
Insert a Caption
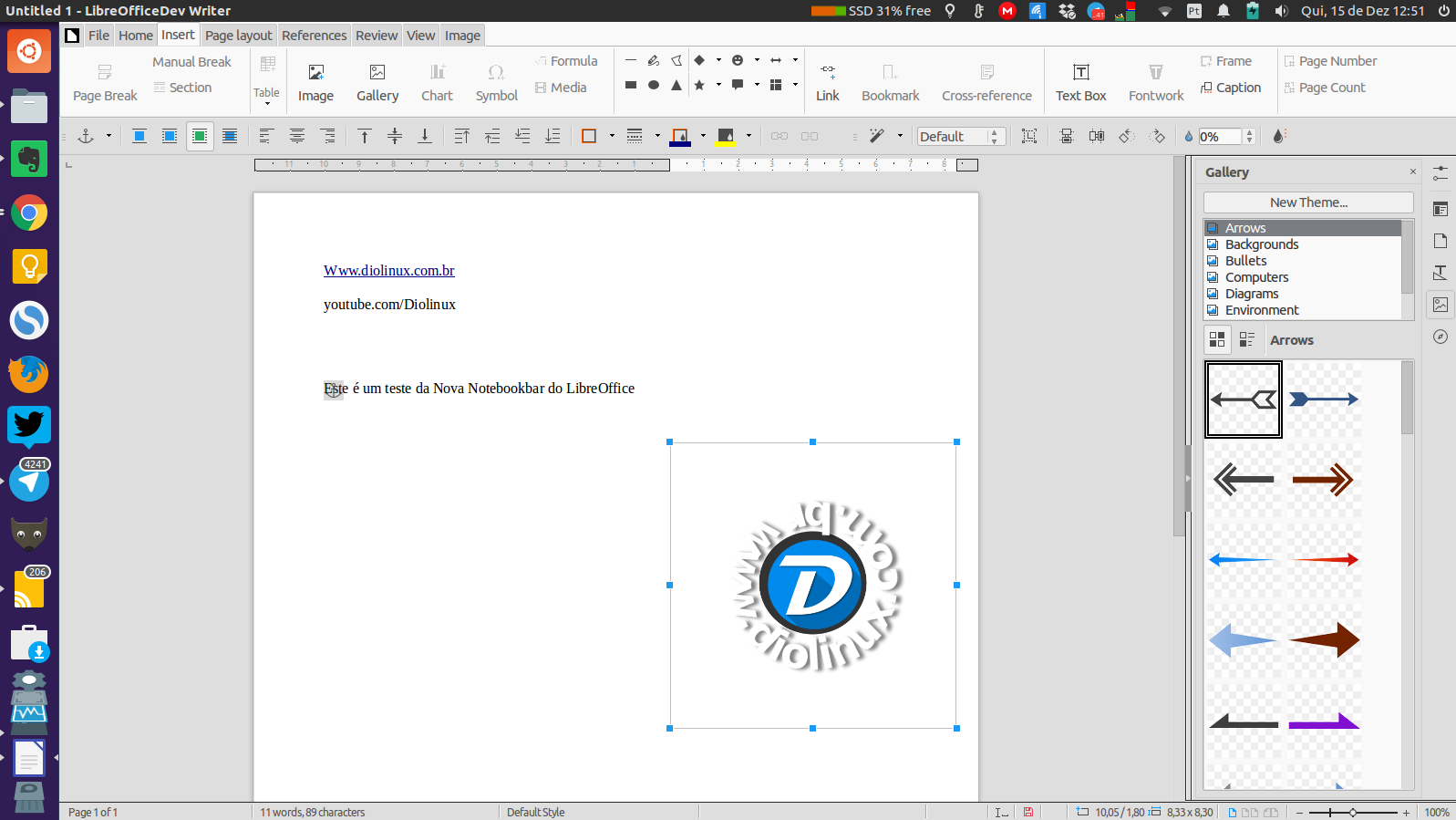point(1231,88)
